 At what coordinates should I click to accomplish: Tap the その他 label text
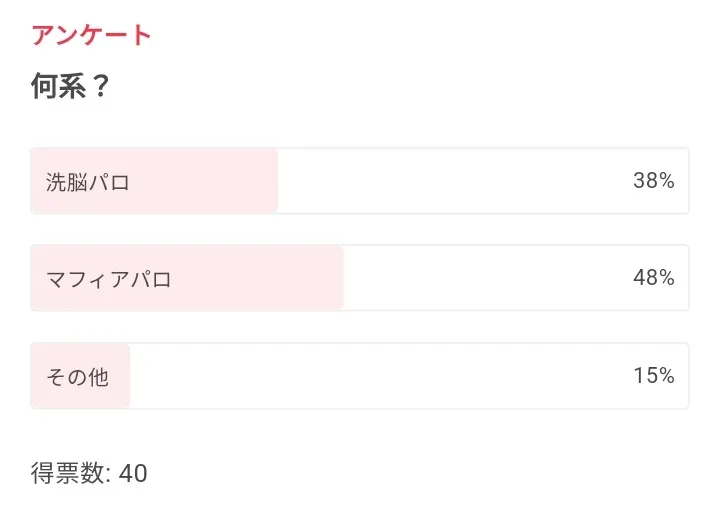pos(77,377)
